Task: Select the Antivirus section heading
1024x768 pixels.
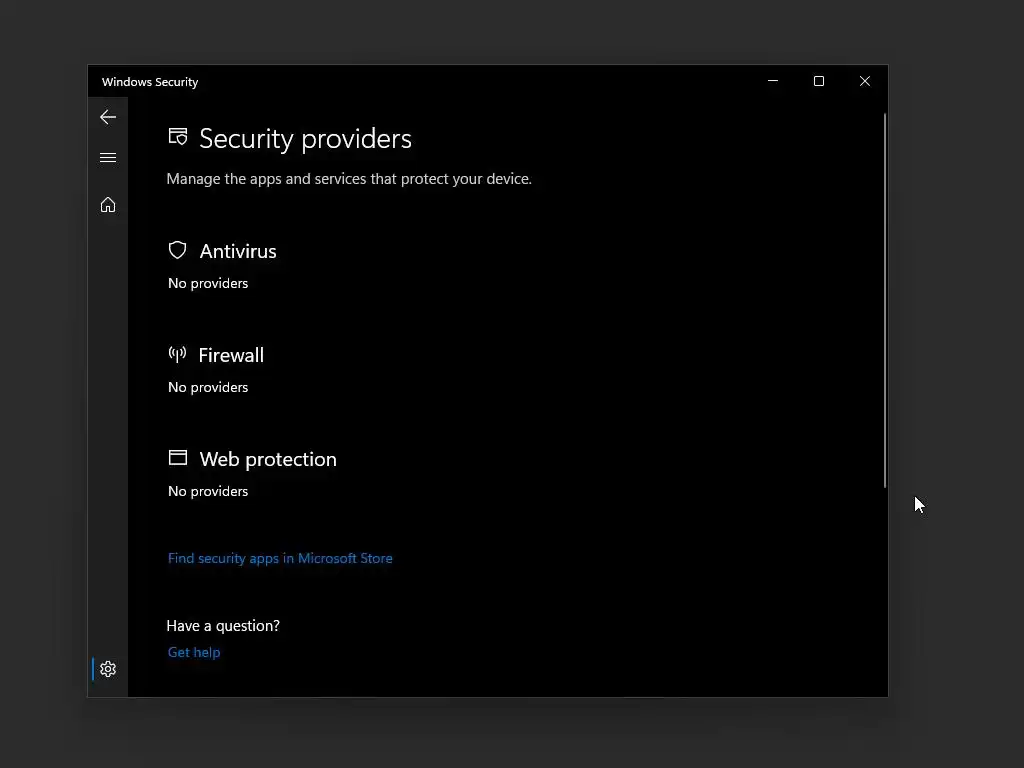Action: click(238, 251)
